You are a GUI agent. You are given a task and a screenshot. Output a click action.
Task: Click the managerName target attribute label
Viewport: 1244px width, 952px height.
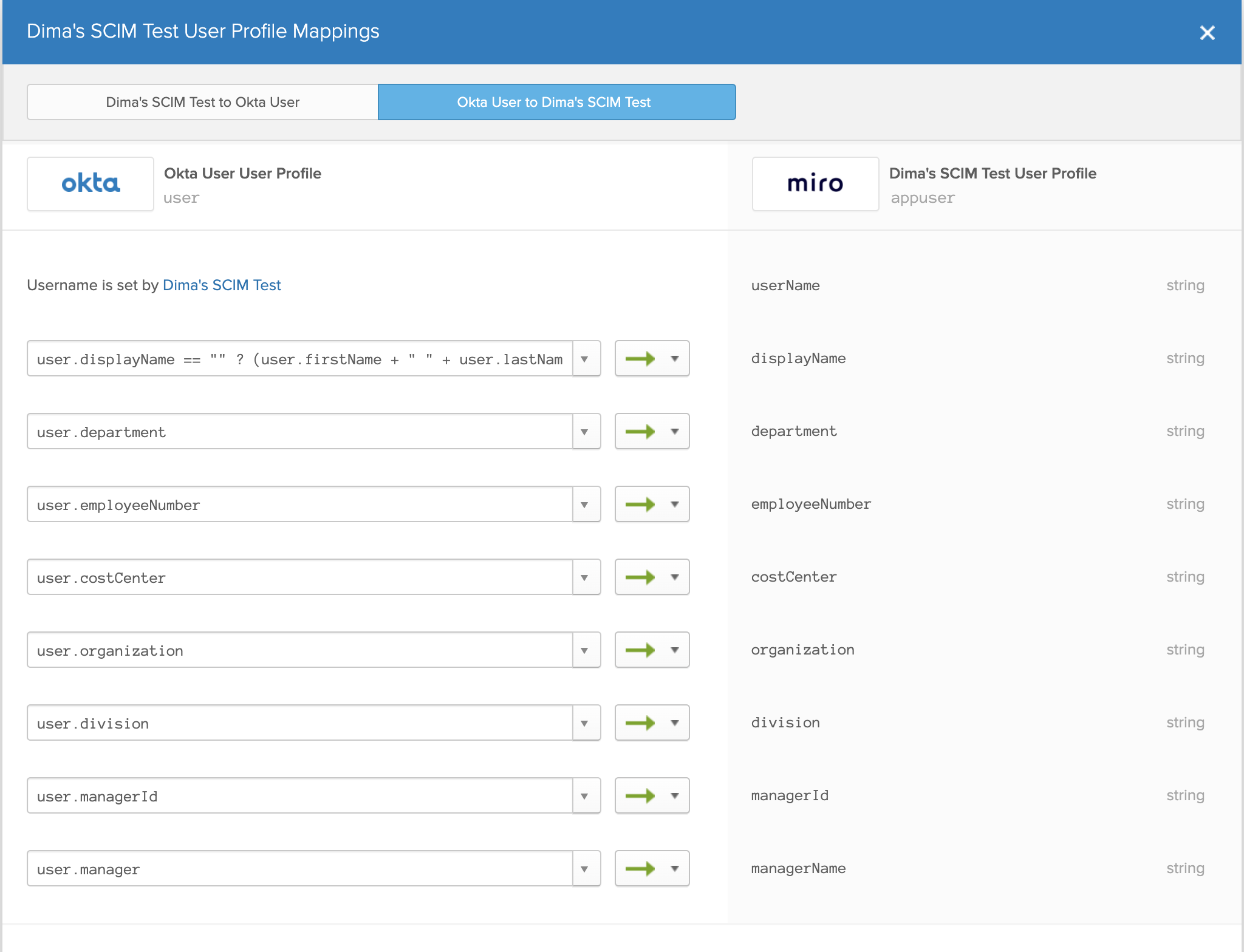tap(798, 868)
